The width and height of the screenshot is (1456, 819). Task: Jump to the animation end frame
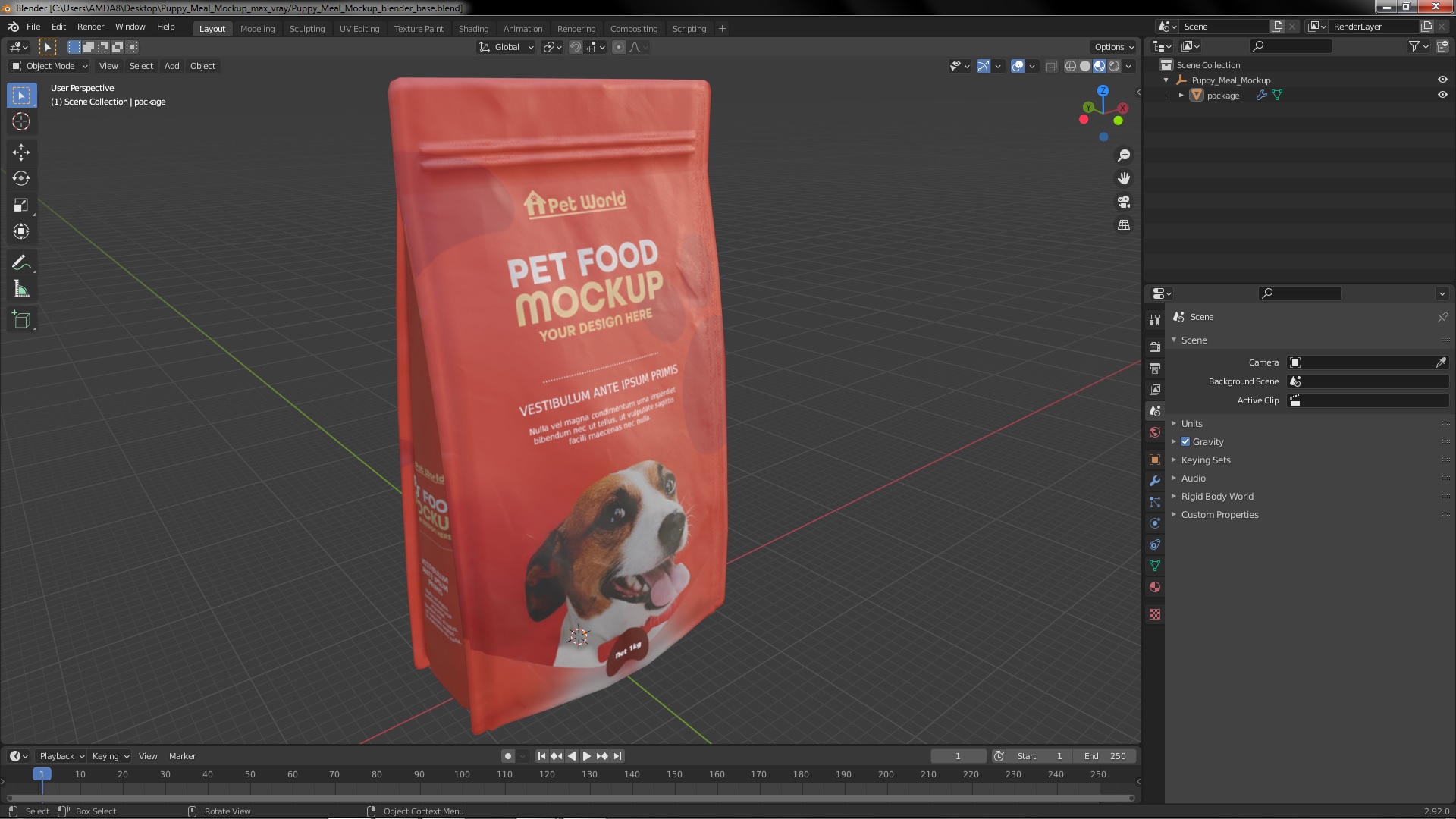coord(618,756)
